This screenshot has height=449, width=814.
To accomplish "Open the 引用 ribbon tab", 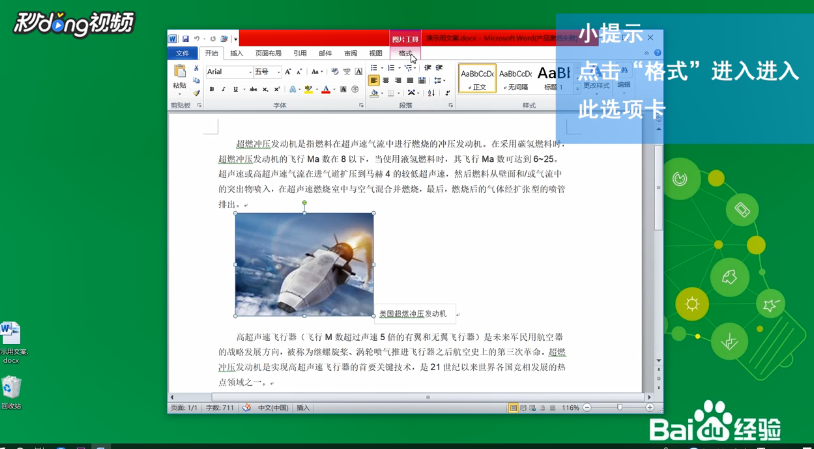I will point(300,53).
